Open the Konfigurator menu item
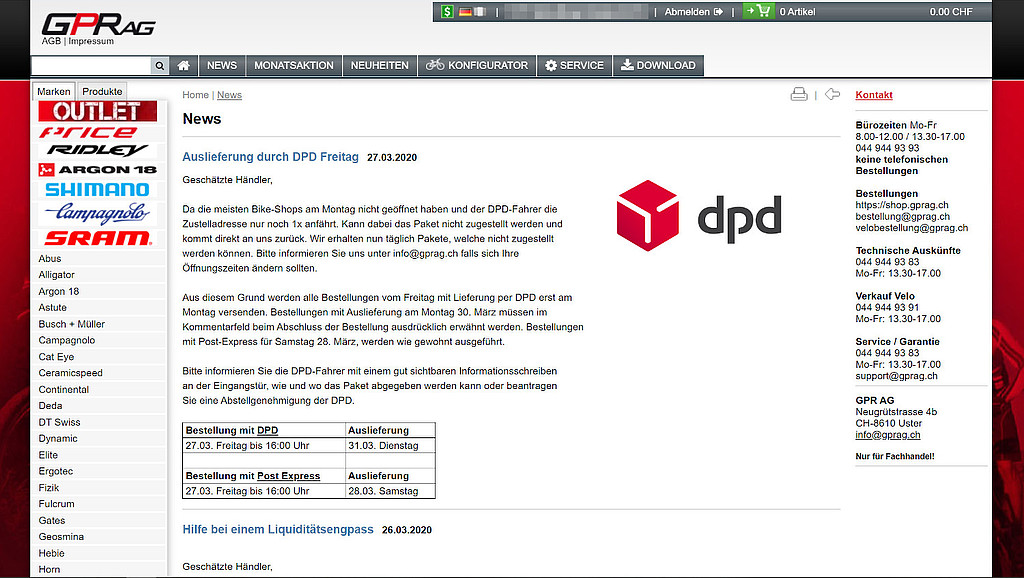1024x578 pixels. [x=476, y=66]
